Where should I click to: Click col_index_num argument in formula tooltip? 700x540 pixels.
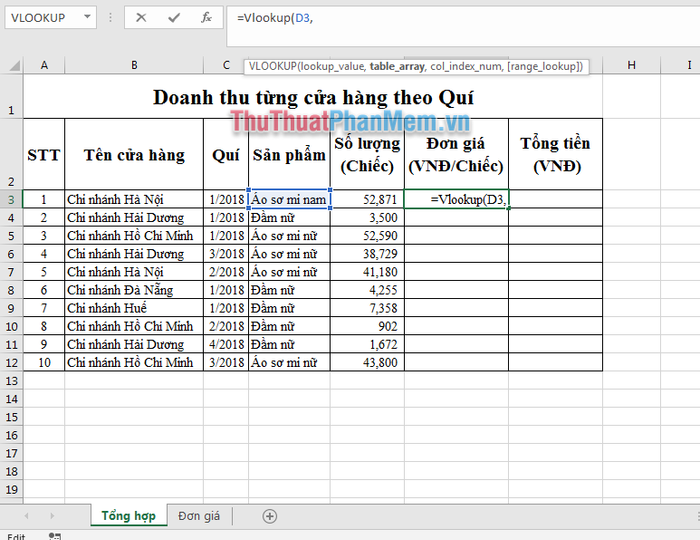[466, 66]
